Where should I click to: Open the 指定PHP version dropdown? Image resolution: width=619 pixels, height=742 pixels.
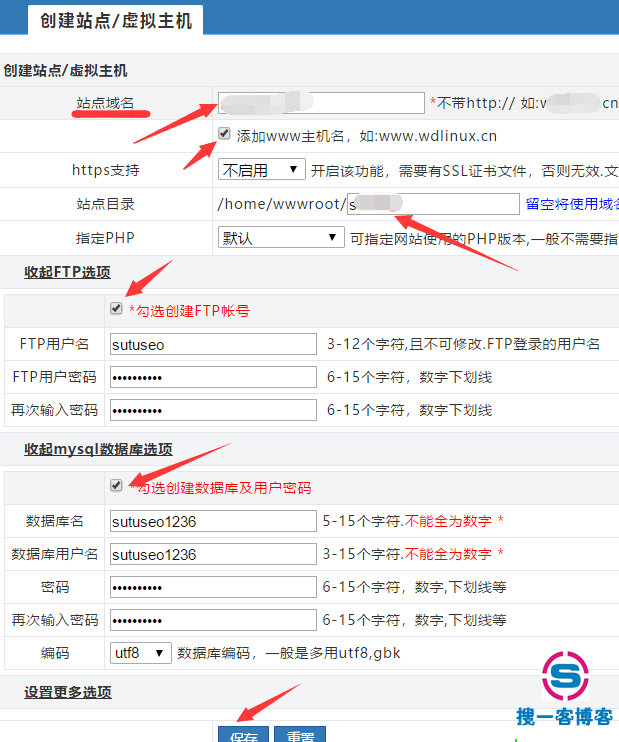tap(281, 238)
